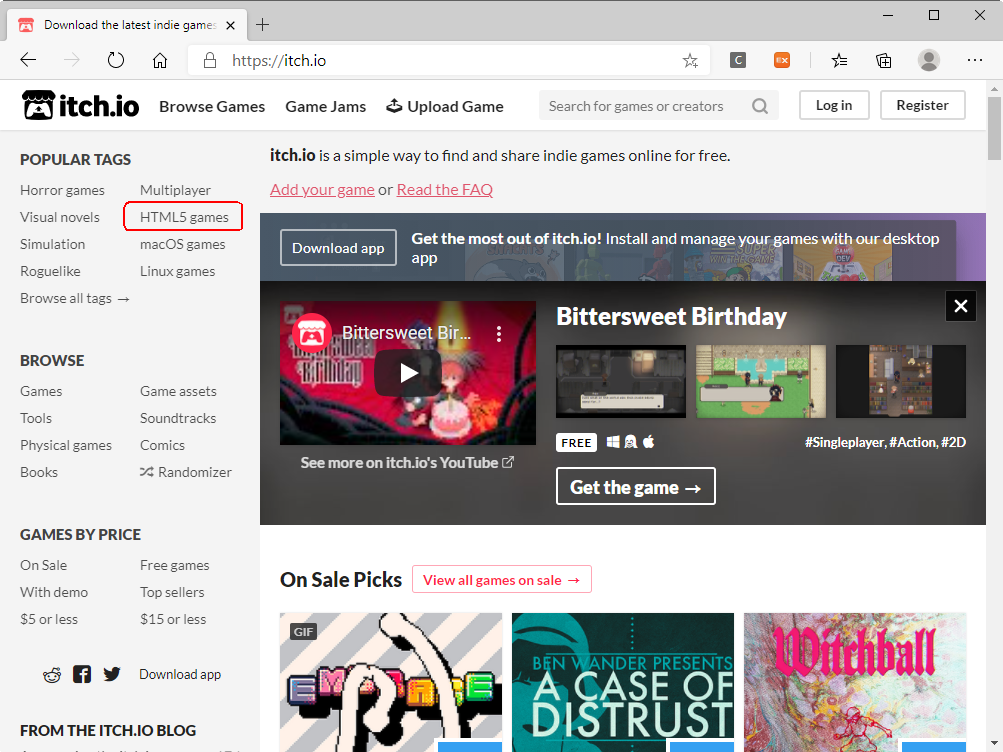Open the Witchball game cover

click(855, 682)
